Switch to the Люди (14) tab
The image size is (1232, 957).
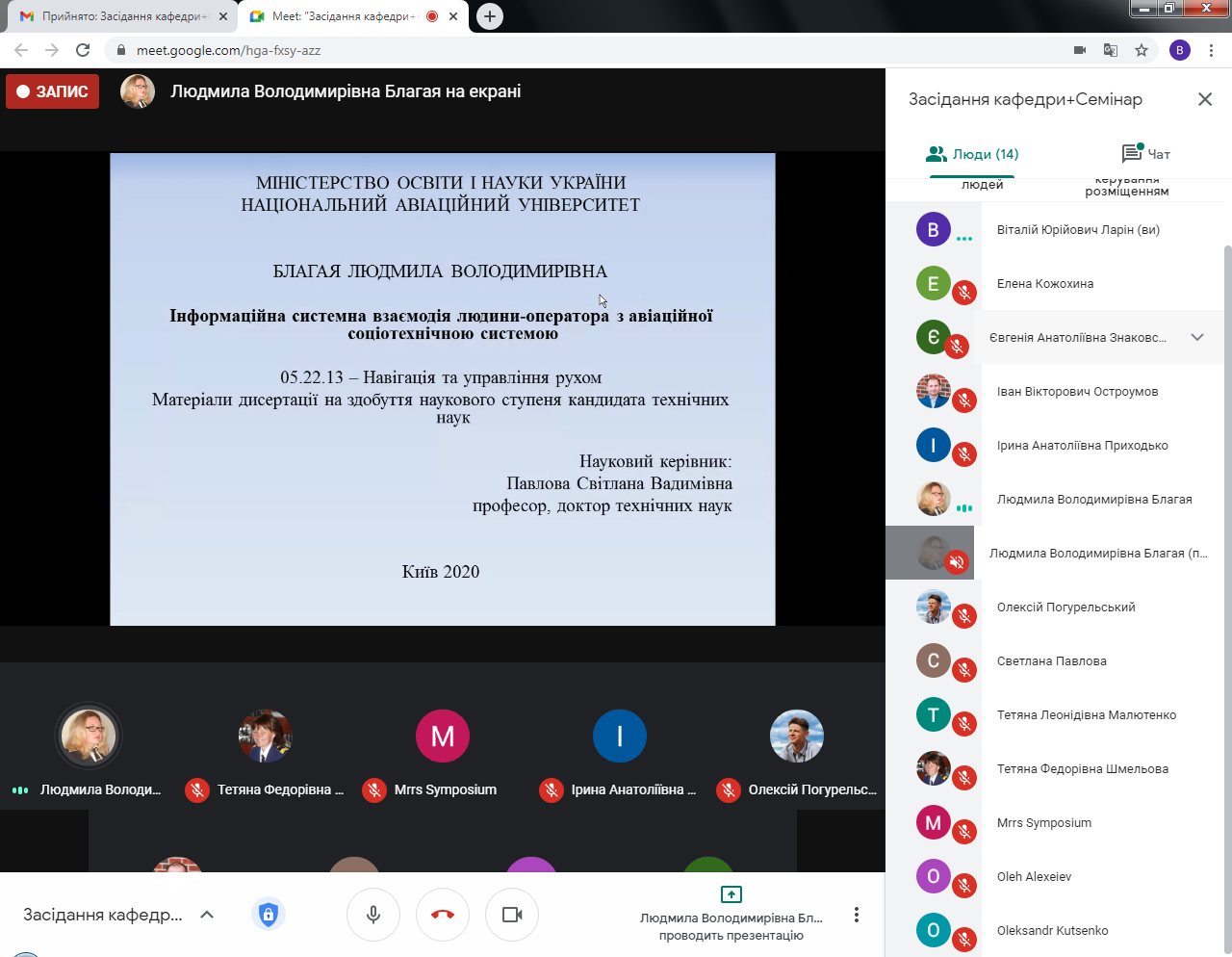tap(972, 154)
